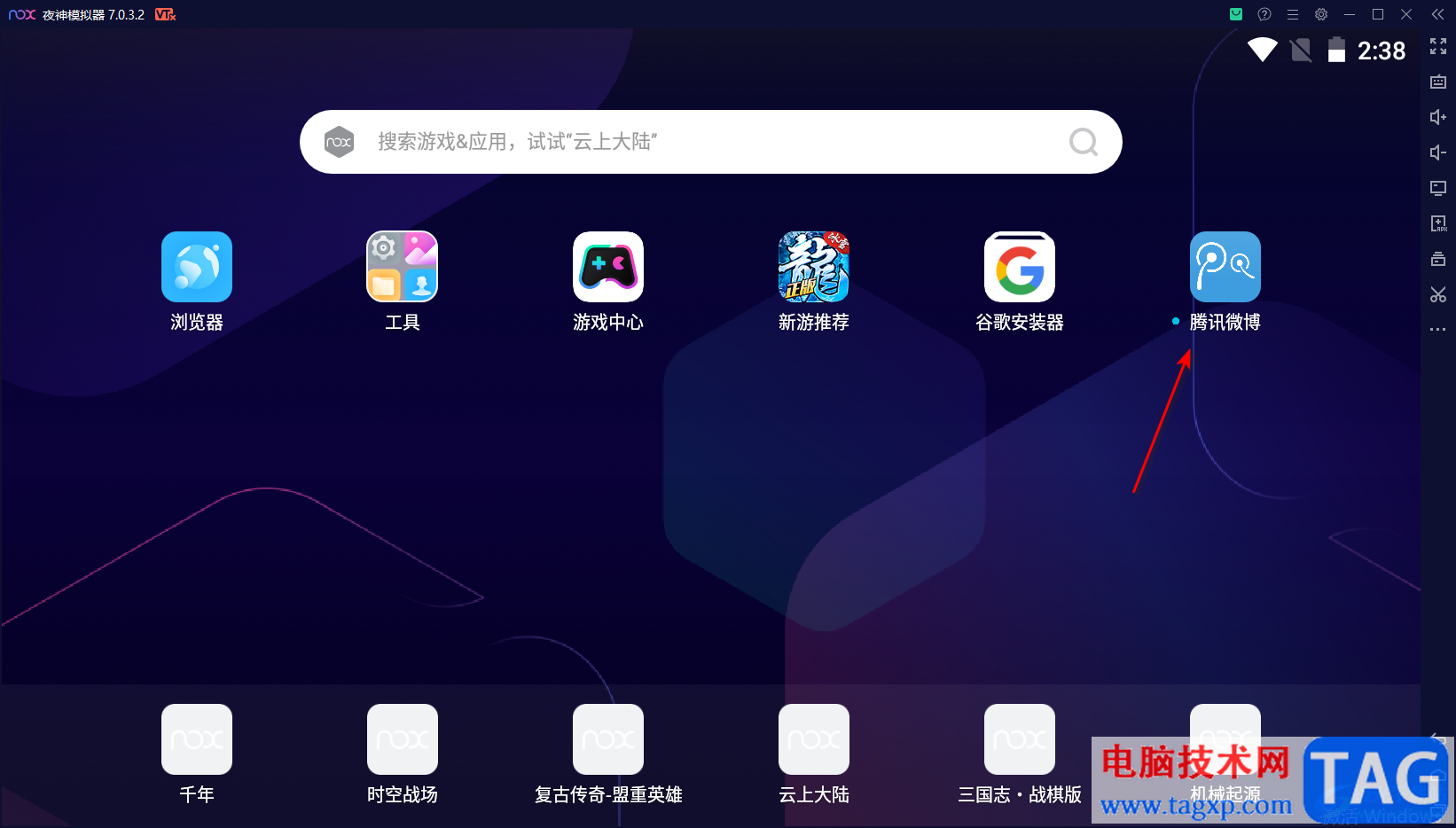Screen dimensions: 1456x828
Task: Open the 复古传奇-盟重英雄 game shortcut
Action: 608,739
